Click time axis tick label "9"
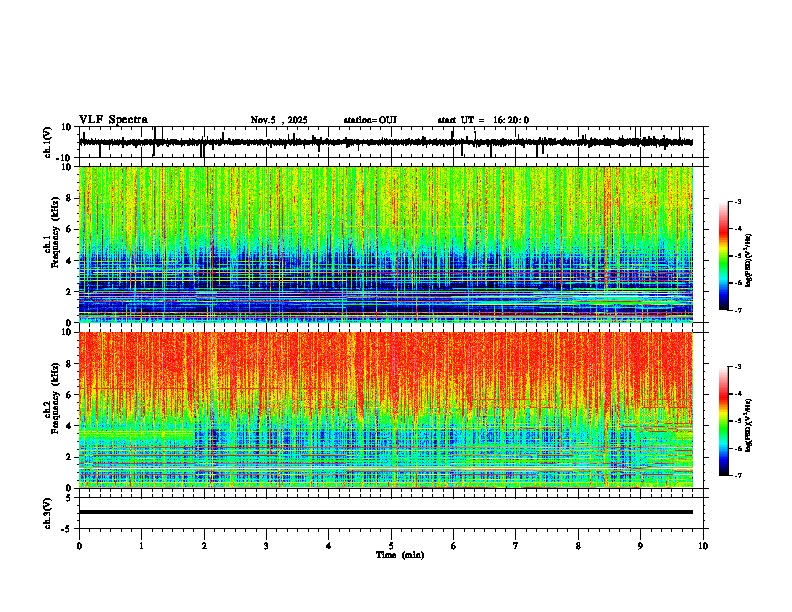 coord(640,546)
